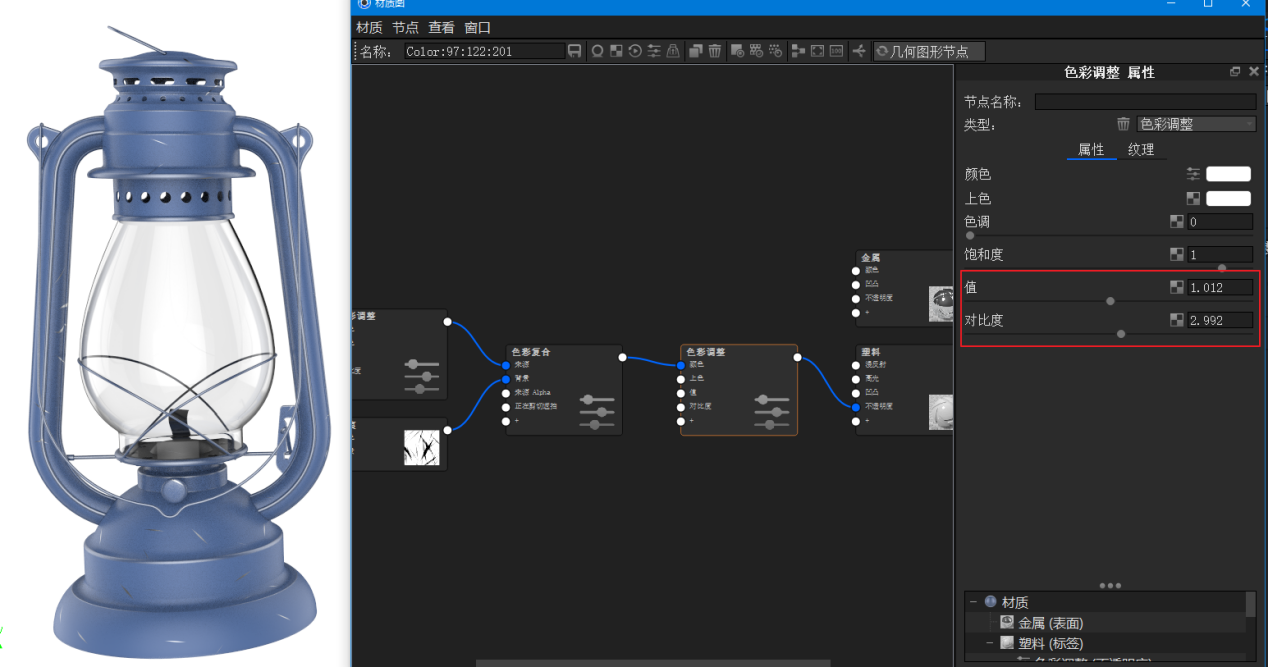This screenshot has width=1268, height=667.
Task: Switch to the 属性 tab
Action: point(1091,149)
